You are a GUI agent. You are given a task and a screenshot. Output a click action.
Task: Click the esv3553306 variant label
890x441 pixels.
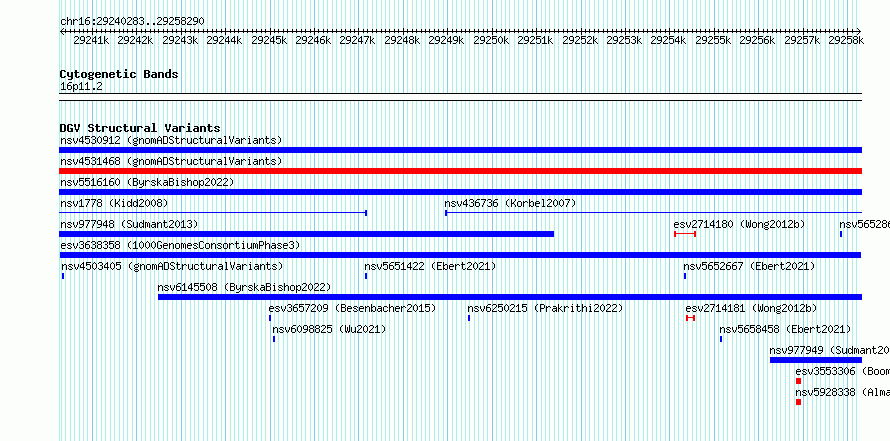tap(842, 371)
